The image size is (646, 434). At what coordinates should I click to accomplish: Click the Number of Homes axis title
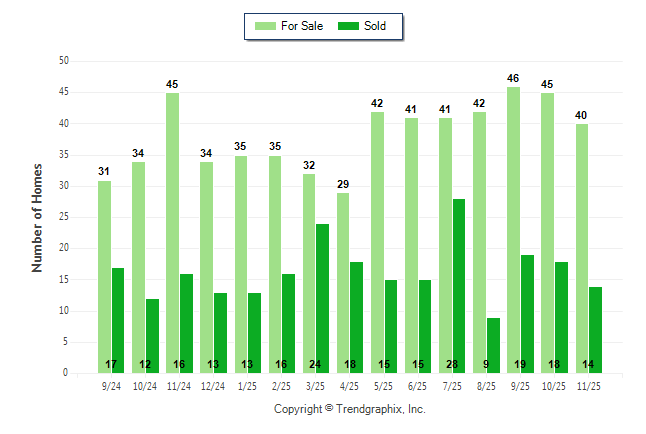[x=37, y=217]
